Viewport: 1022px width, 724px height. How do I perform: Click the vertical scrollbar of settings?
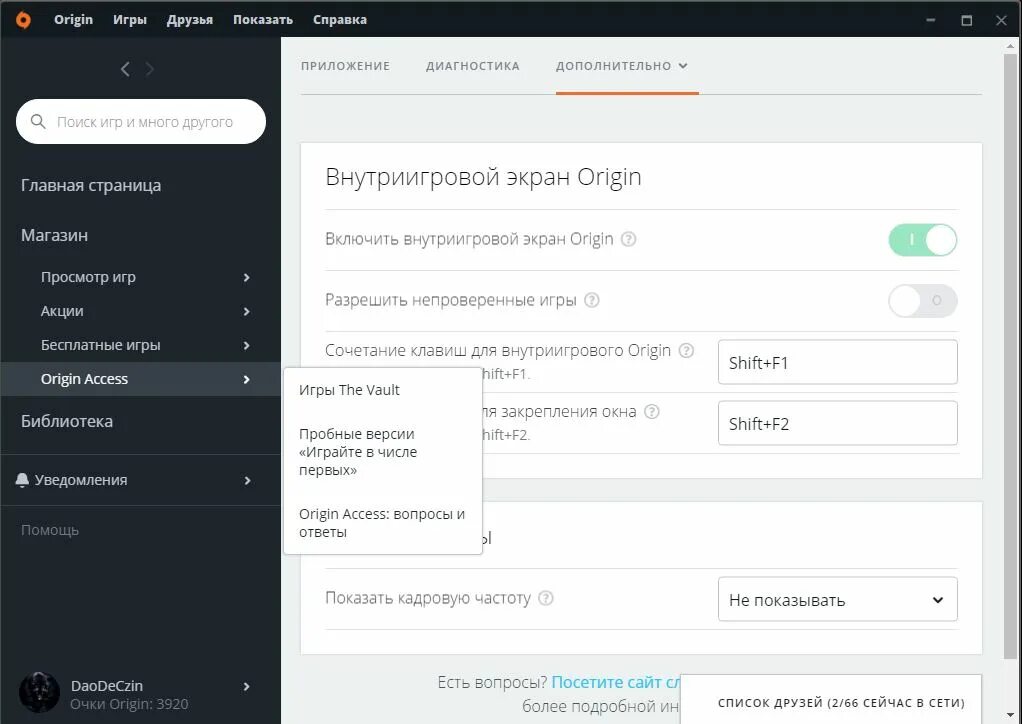coord(1011,355)
